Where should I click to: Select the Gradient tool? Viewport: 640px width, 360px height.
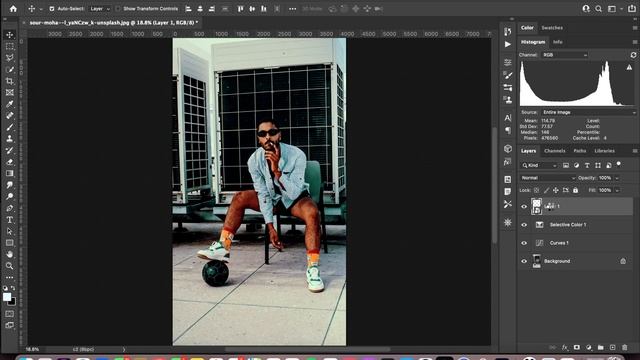(x=10, y=173)
